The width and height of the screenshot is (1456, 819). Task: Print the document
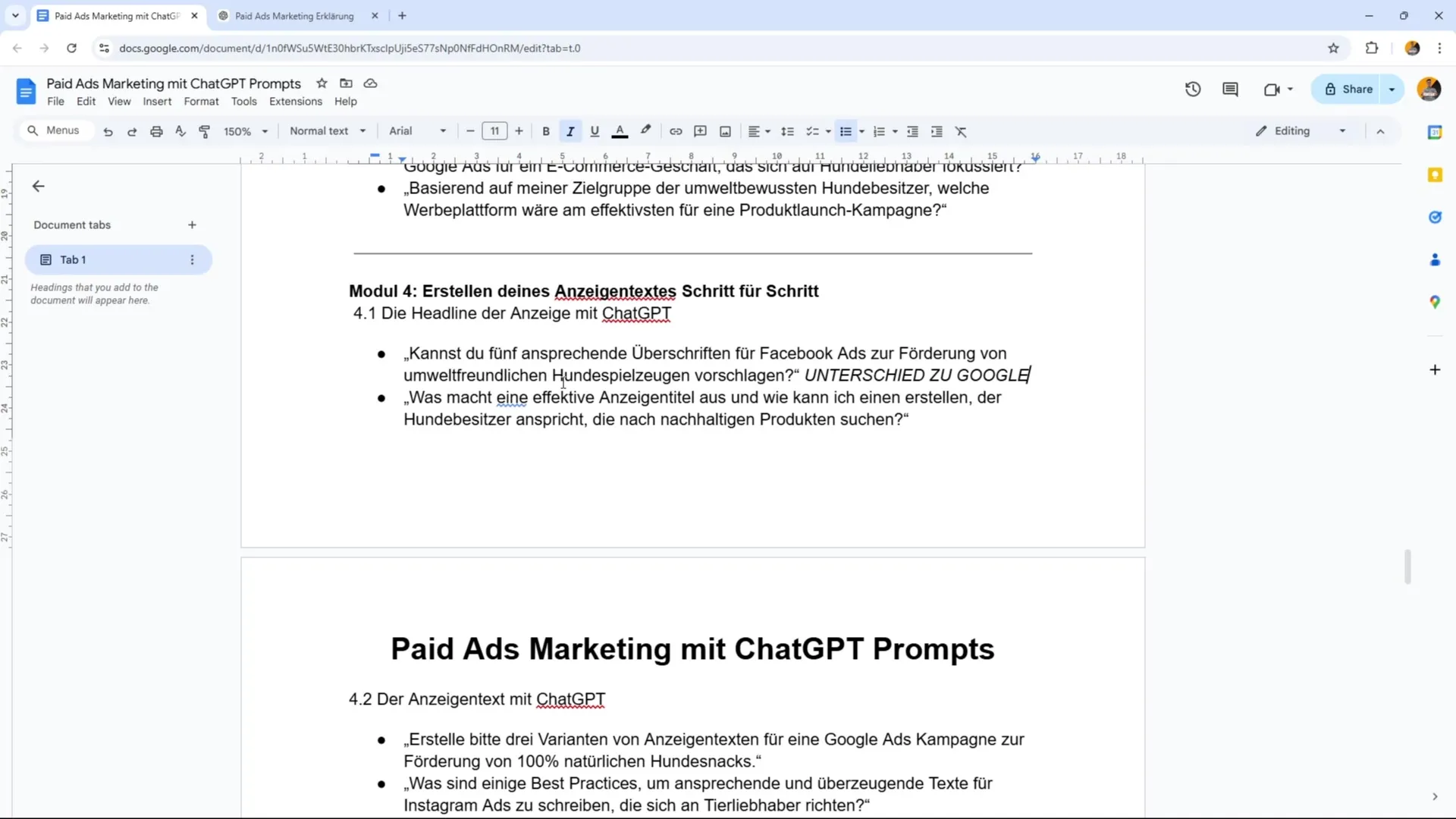156,131
